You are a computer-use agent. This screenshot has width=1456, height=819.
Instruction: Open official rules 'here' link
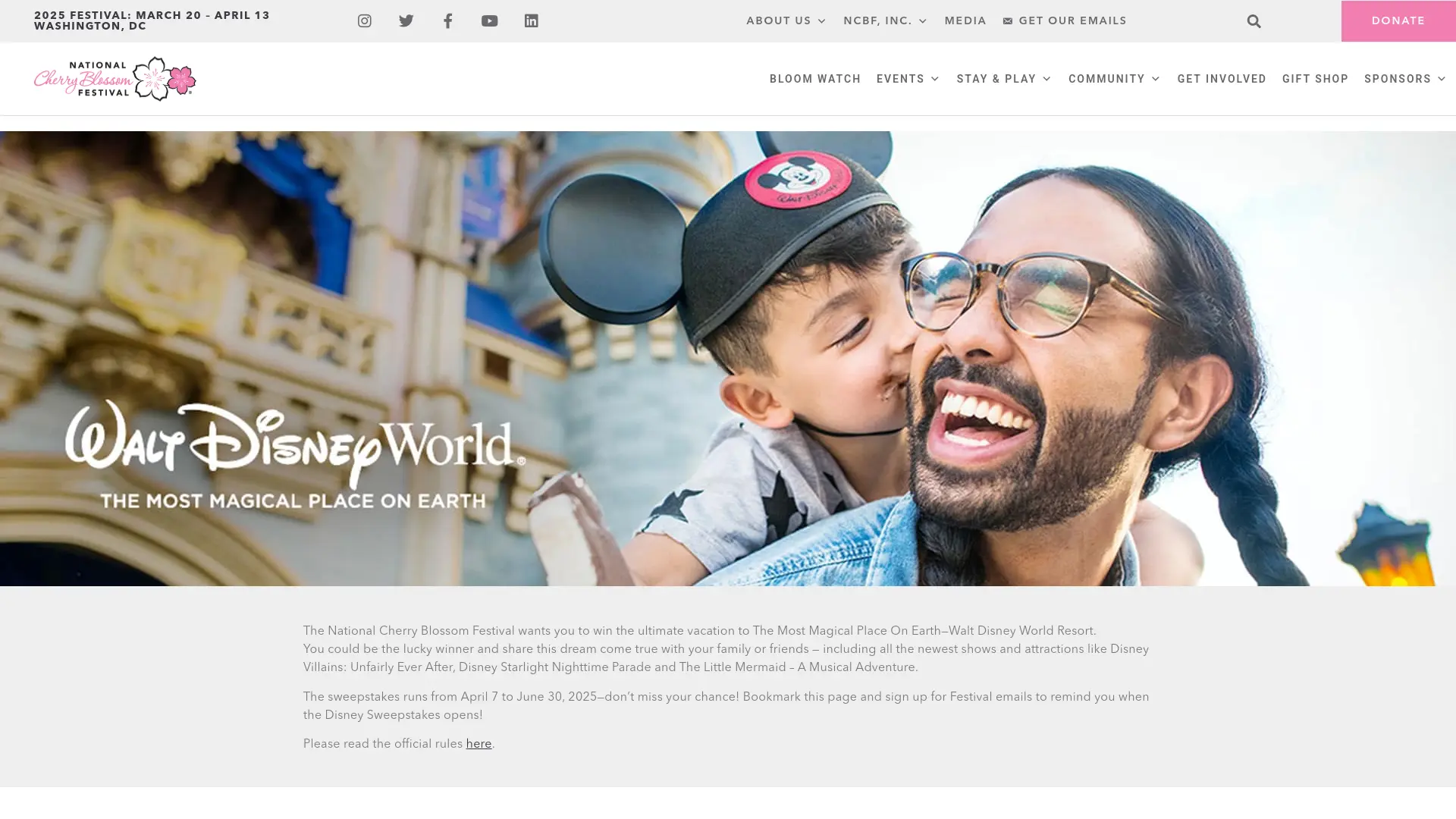point(479,745)
